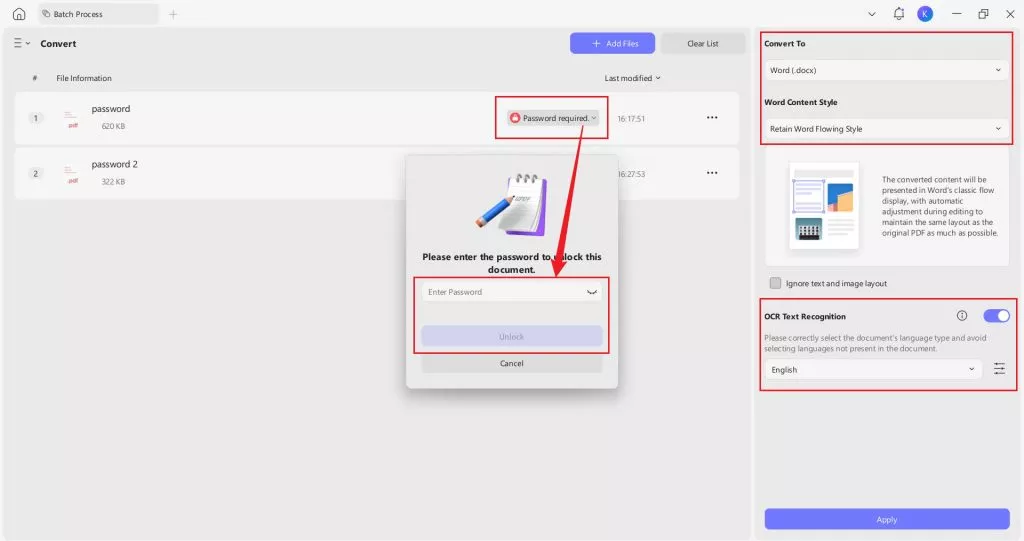Click the Home icon in the title bar
The height and width of the screenshot is (541, 1024).
pyautogui.click(x=19, y=14)
